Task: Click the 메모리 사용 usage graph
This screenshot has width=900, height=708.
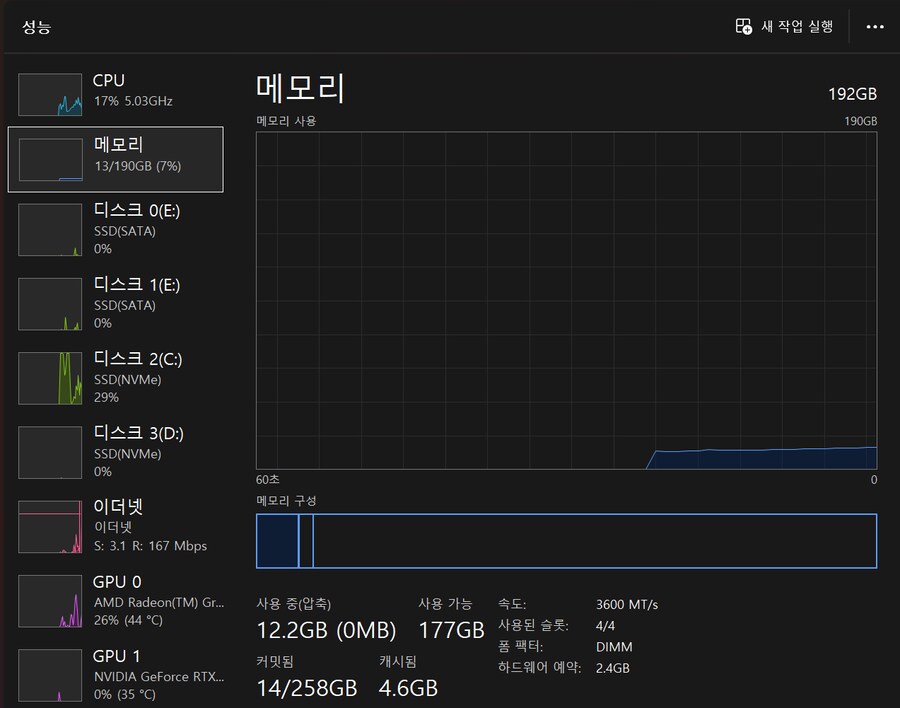Action: (x=566, y=300)
